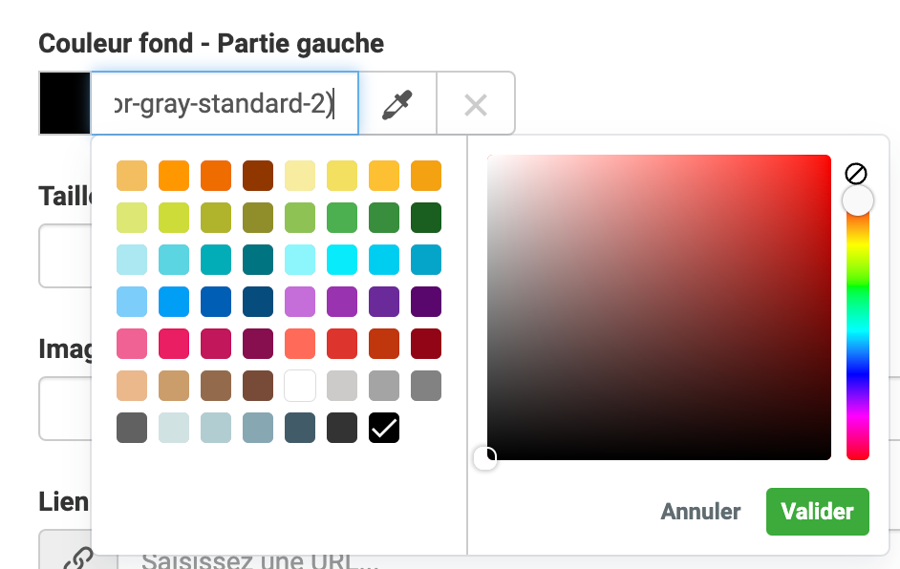Select the dark purple swatch
This screenshot has height=569, width=900.
pos(426,302)
